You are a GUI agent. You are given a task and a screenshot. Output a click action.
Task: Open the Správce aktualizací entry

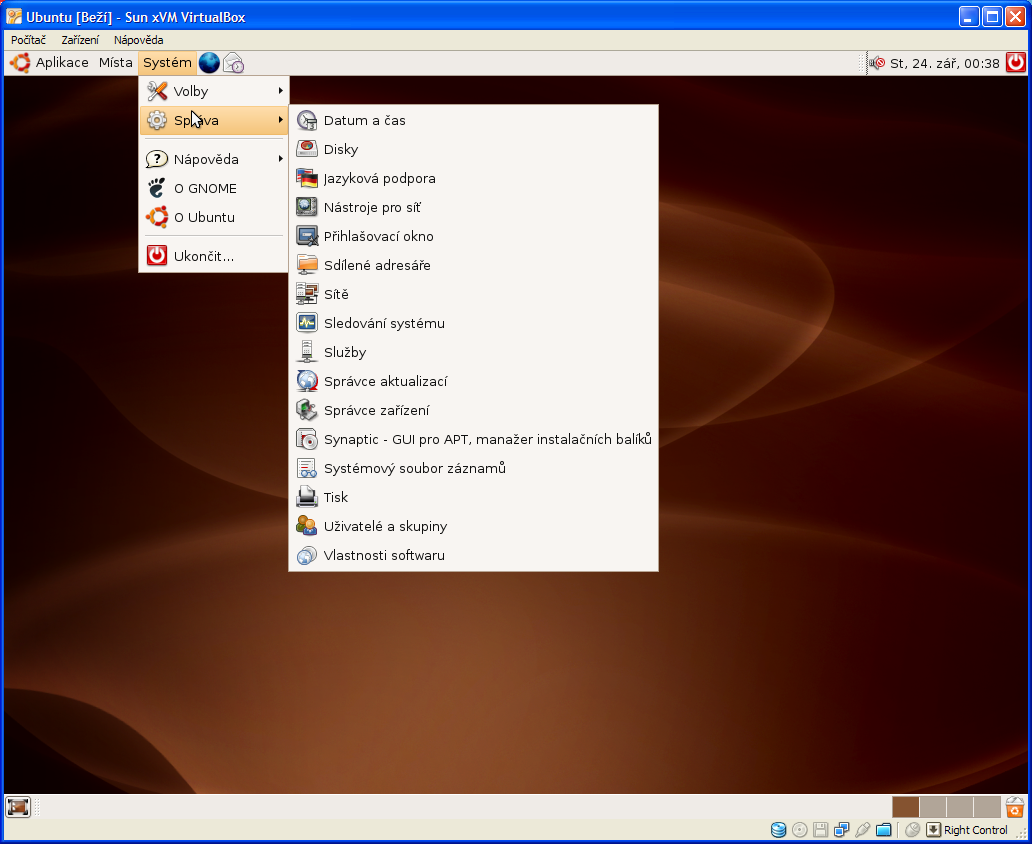pyautogui.click(x=473, y=381)
